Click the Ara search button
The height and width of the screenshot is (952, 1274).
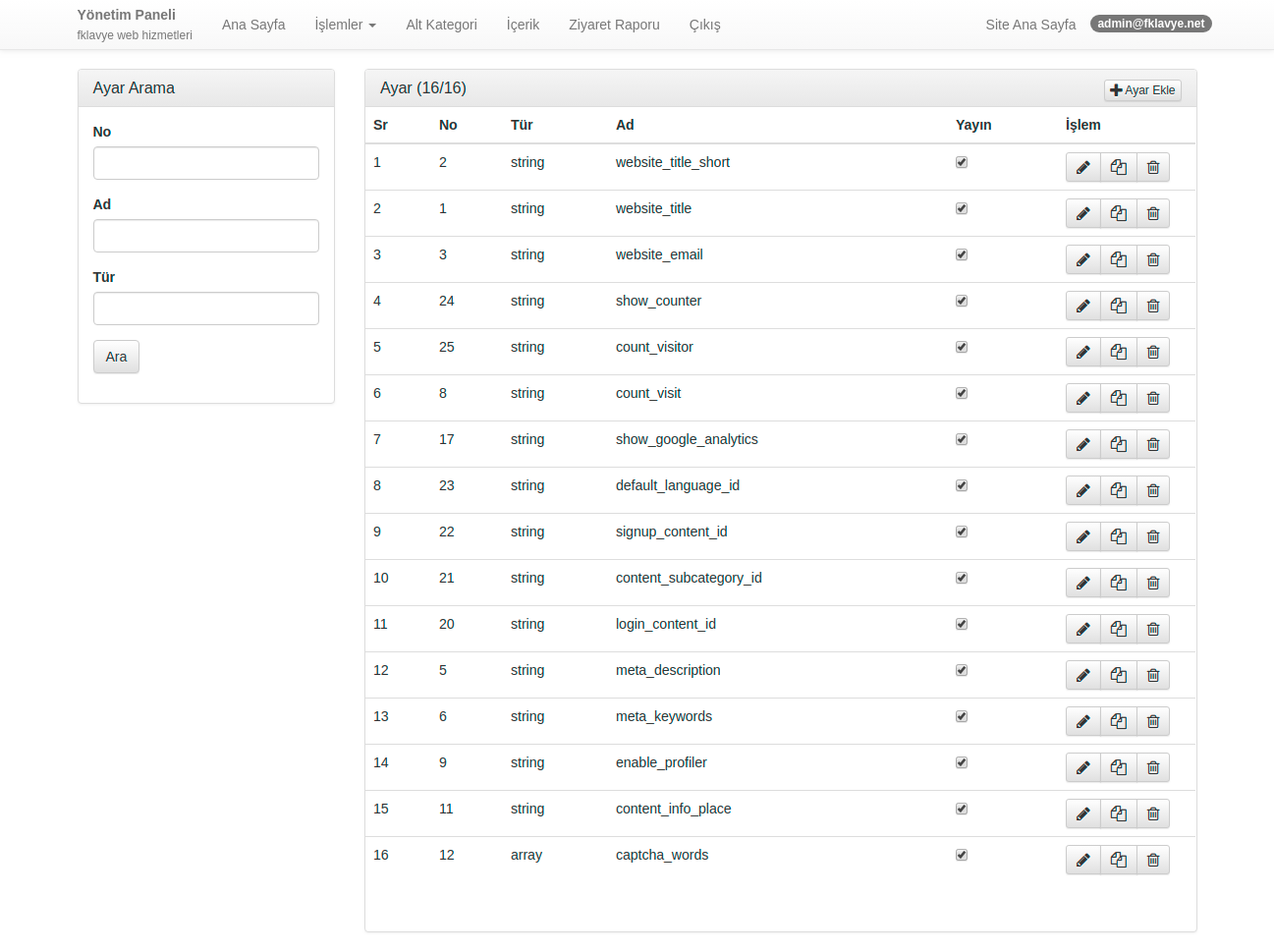(x=116, y=357)
